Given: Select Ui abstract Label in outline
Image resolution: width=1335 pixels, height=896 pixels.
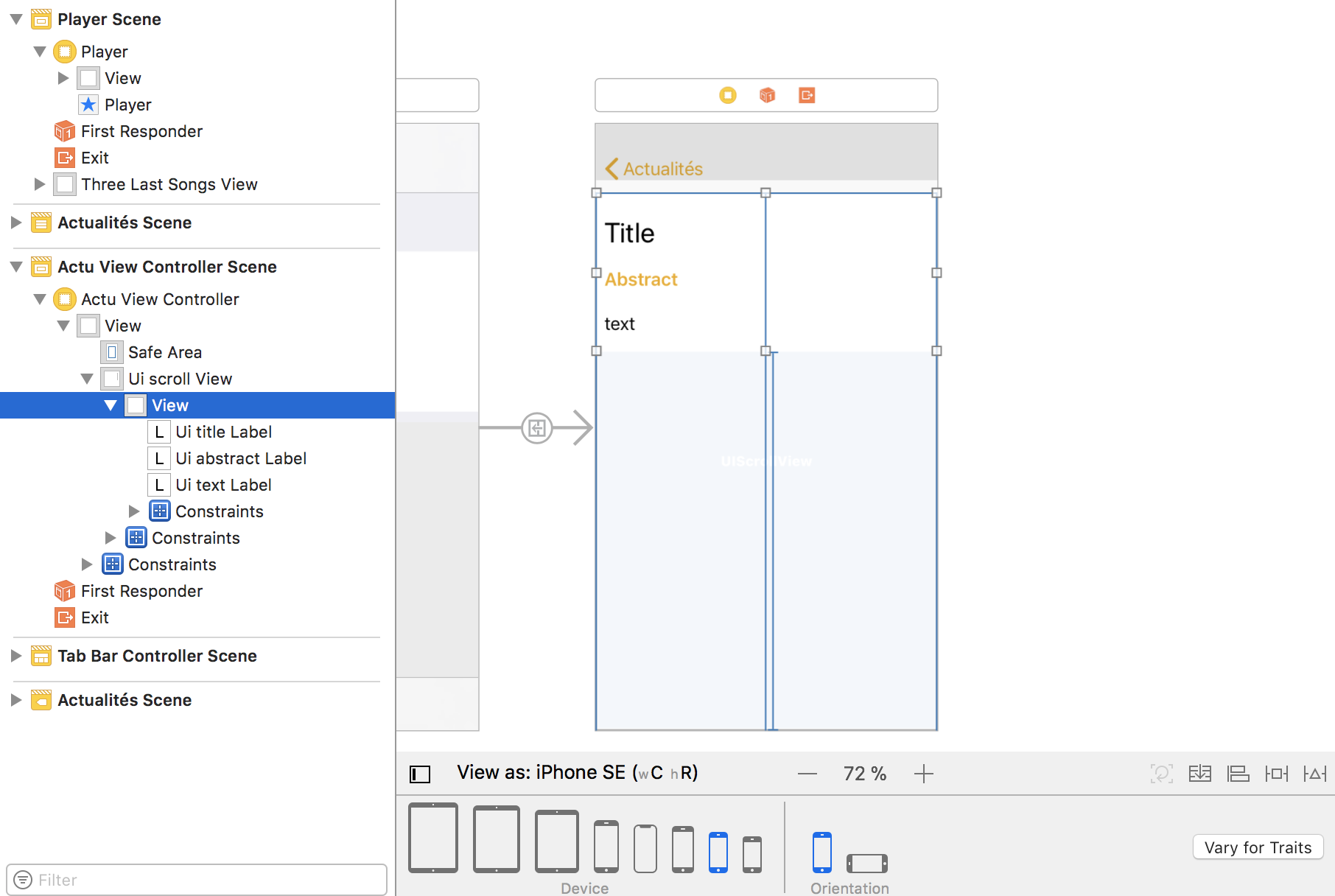Looking at the screenshot, I should 240,458.
